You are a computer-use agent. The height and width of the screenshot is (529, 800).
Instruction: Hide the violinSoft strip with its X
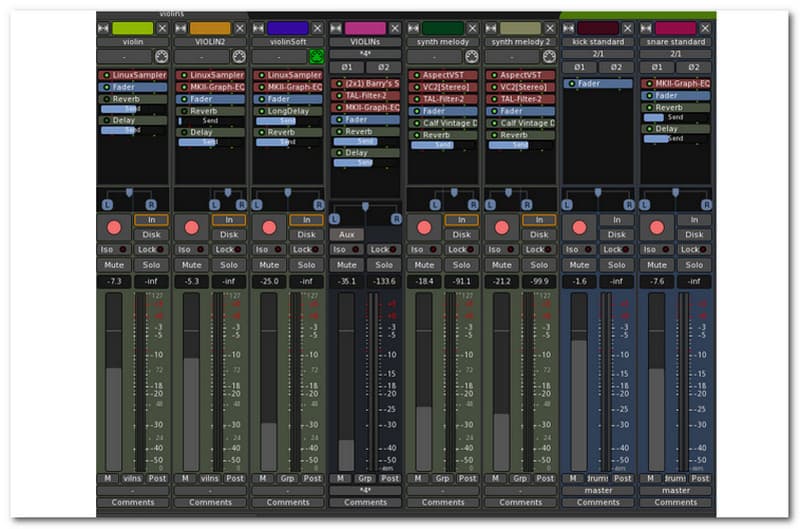(x=317, y=28)
